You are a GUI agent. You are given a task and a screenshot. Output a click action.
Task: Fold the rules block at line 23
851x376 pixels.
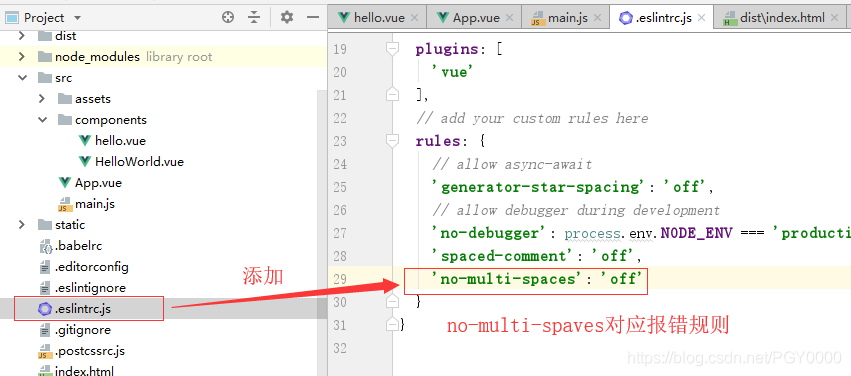(392, 141)
